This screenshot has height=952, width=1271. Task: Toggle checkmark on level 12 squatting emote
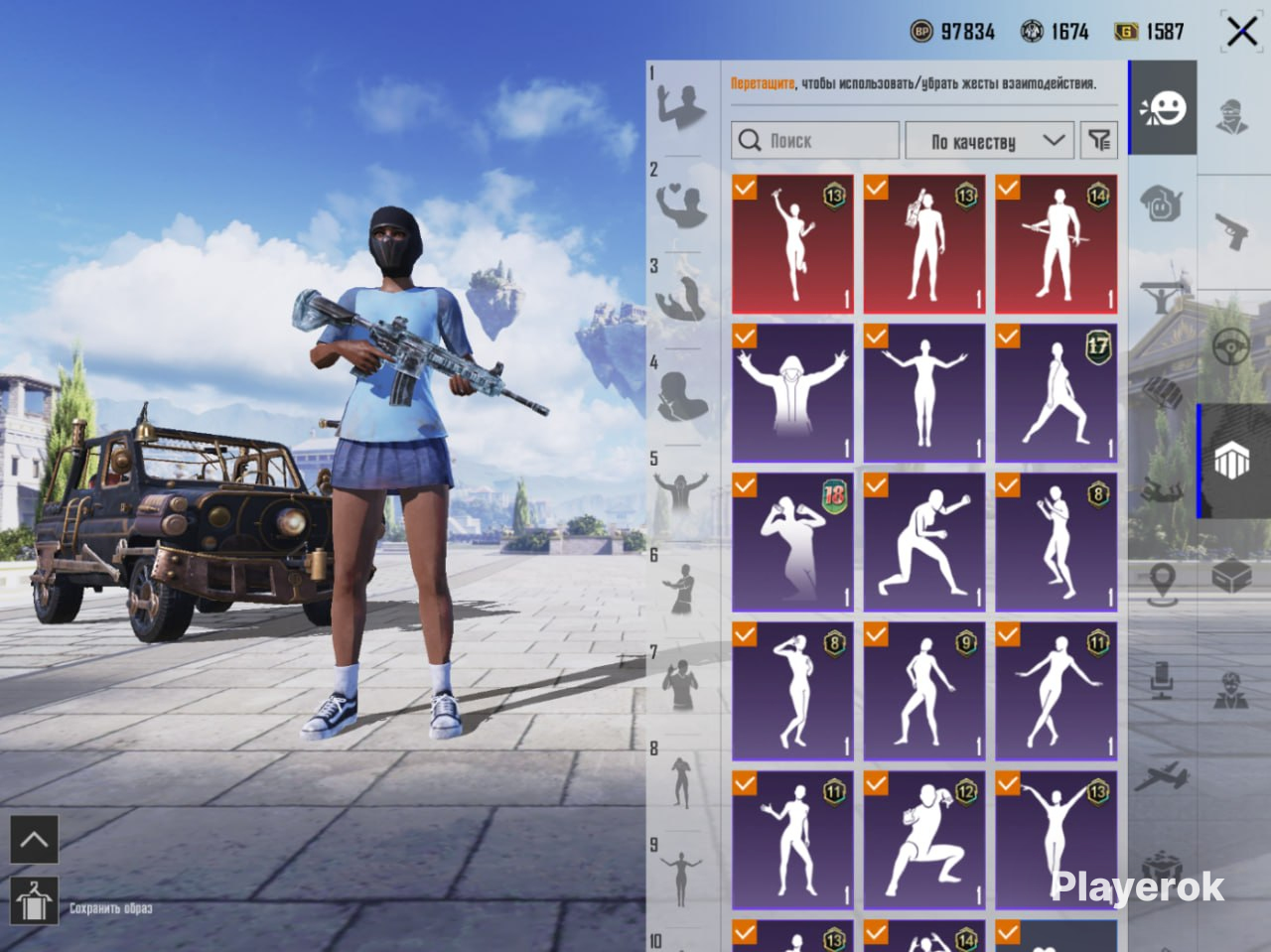point(876,782)
